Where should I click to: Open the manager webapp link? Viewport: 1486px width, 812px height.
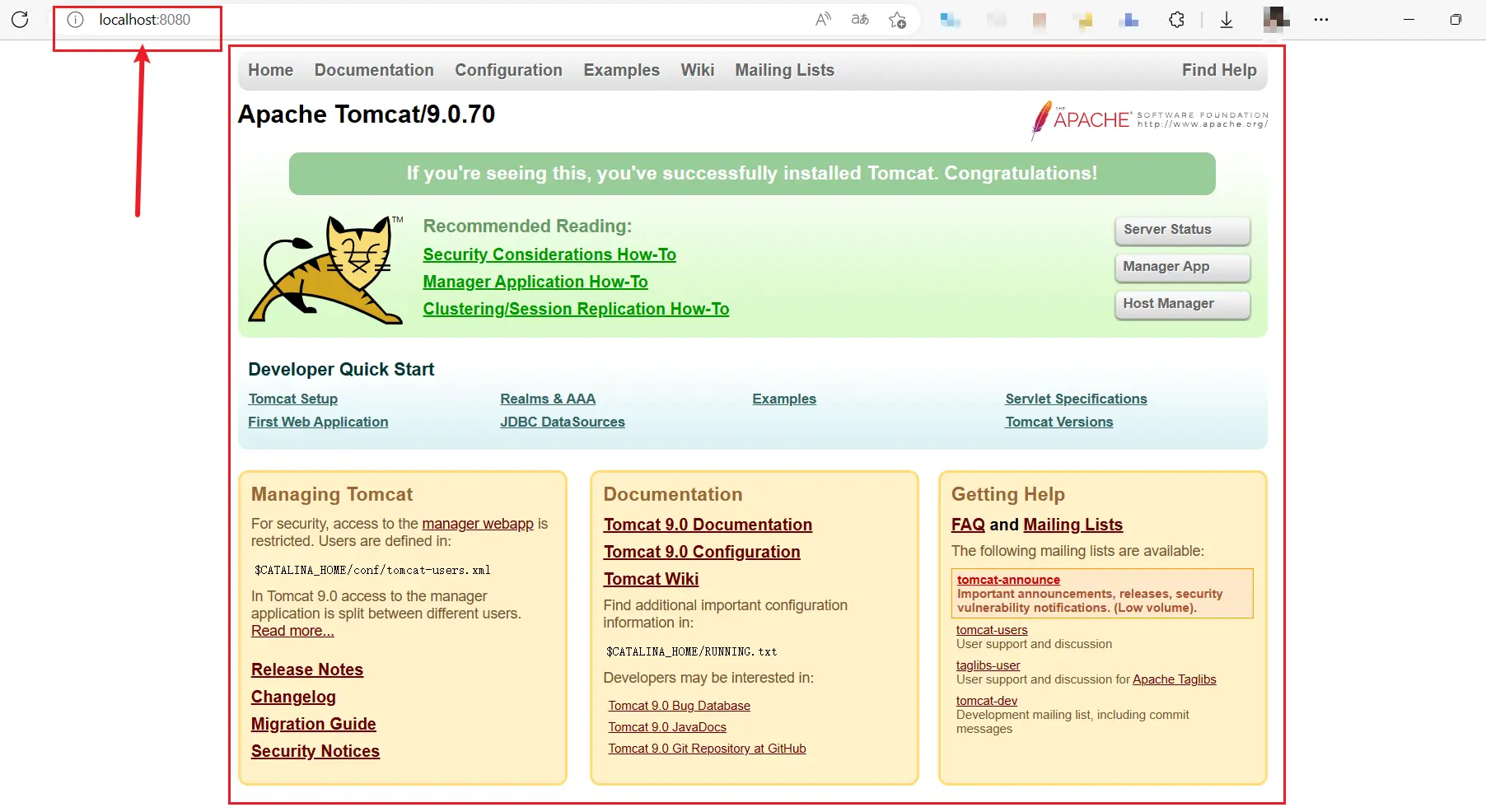(x=478, y=524)
